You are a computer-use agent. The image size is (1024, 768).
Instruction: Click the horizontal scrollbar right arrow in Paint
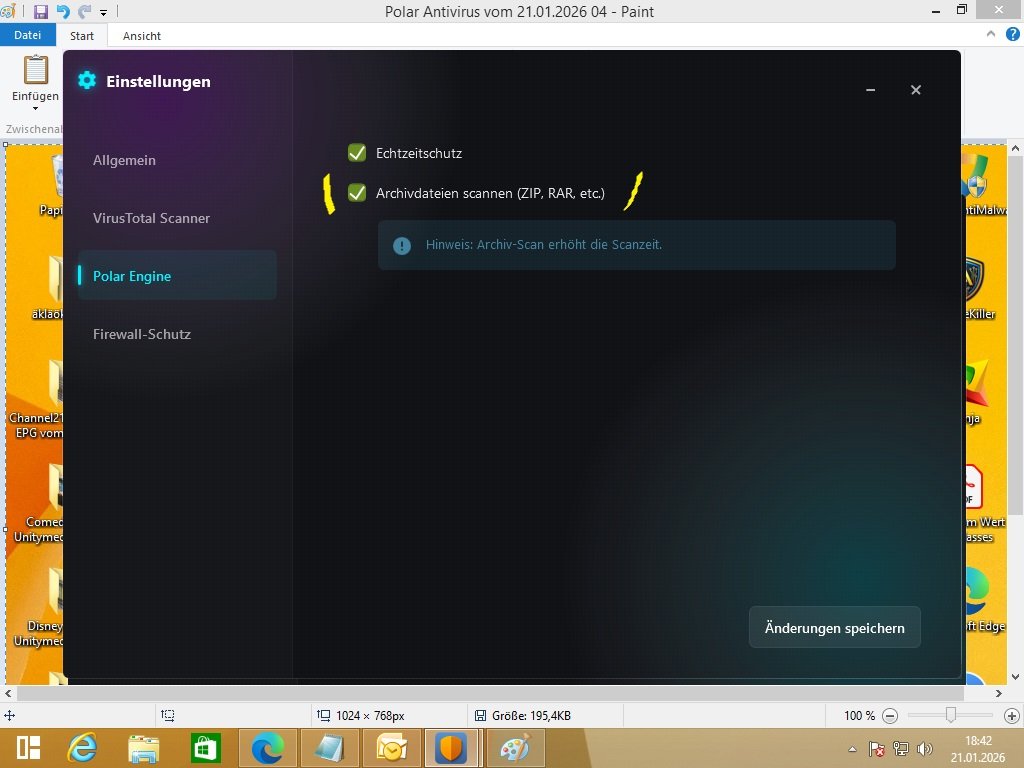[998, 693]
